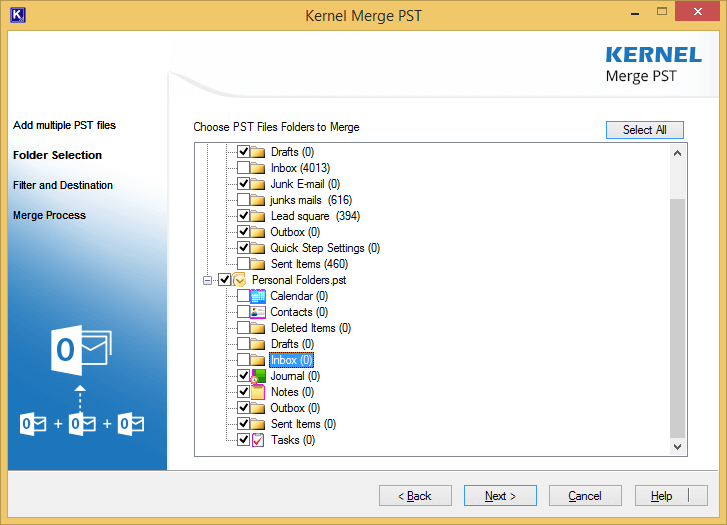Select the Sent Items (0) label

(x=303, y=424)
